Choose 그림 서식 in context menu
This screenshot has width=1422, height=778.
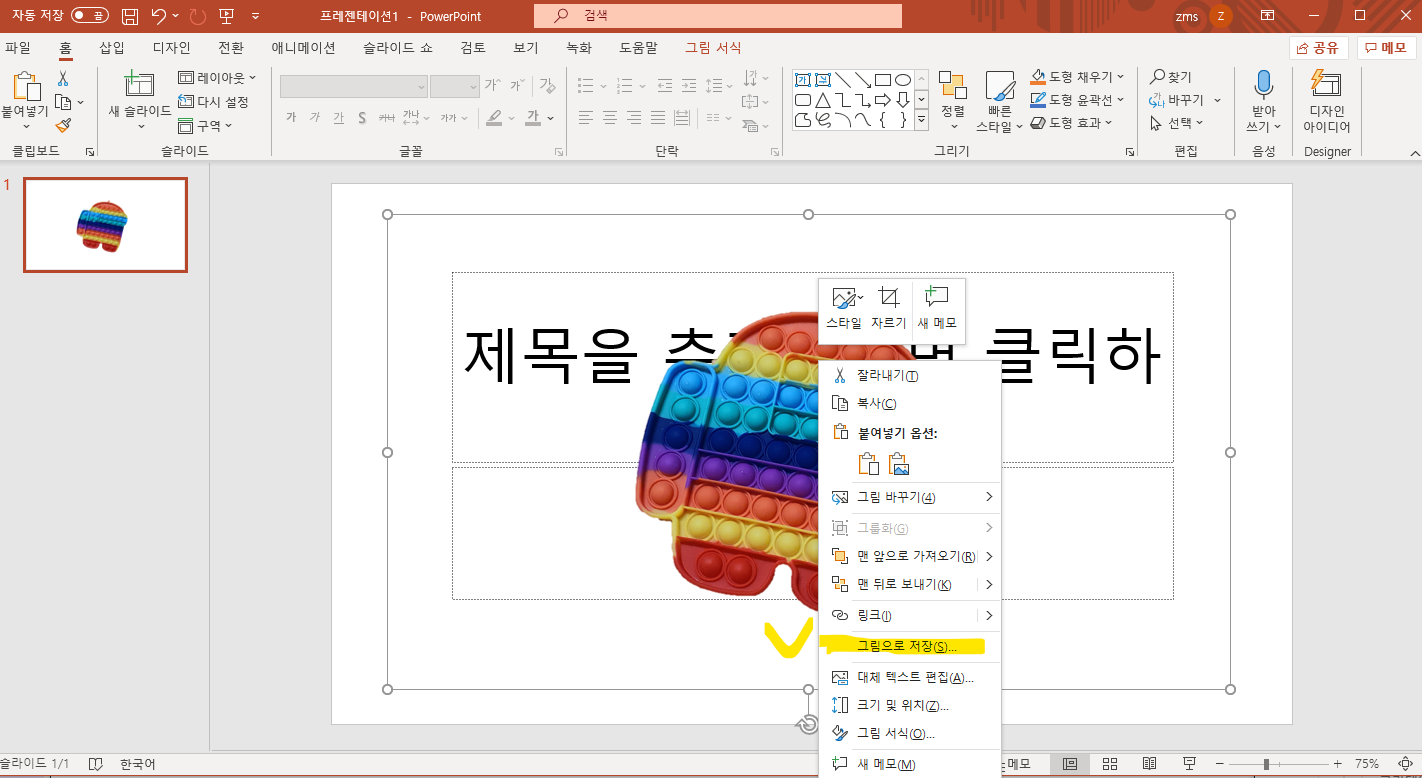910,733
